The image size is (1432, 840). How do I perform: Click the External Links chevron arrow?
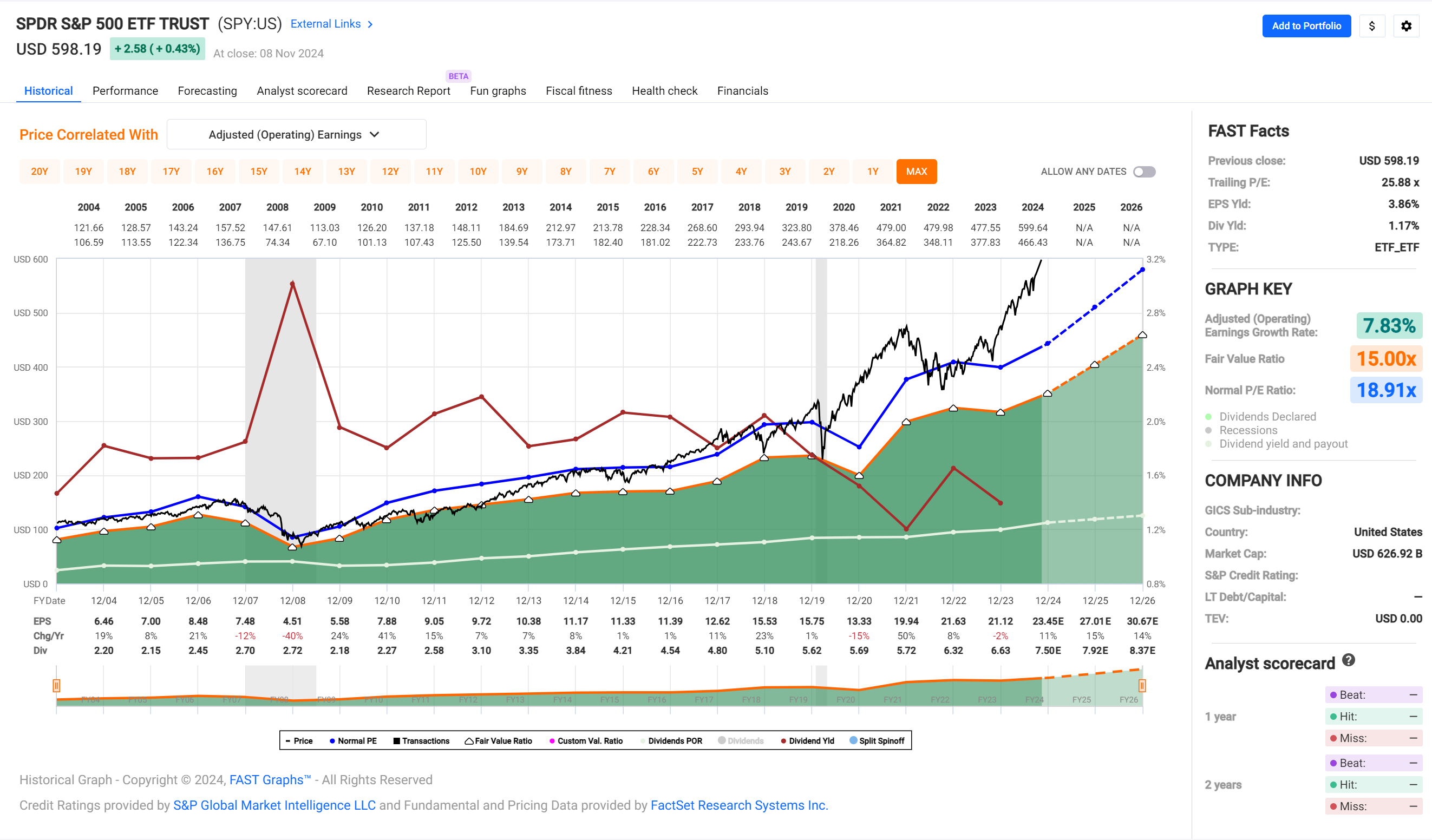tap(370, 24)
